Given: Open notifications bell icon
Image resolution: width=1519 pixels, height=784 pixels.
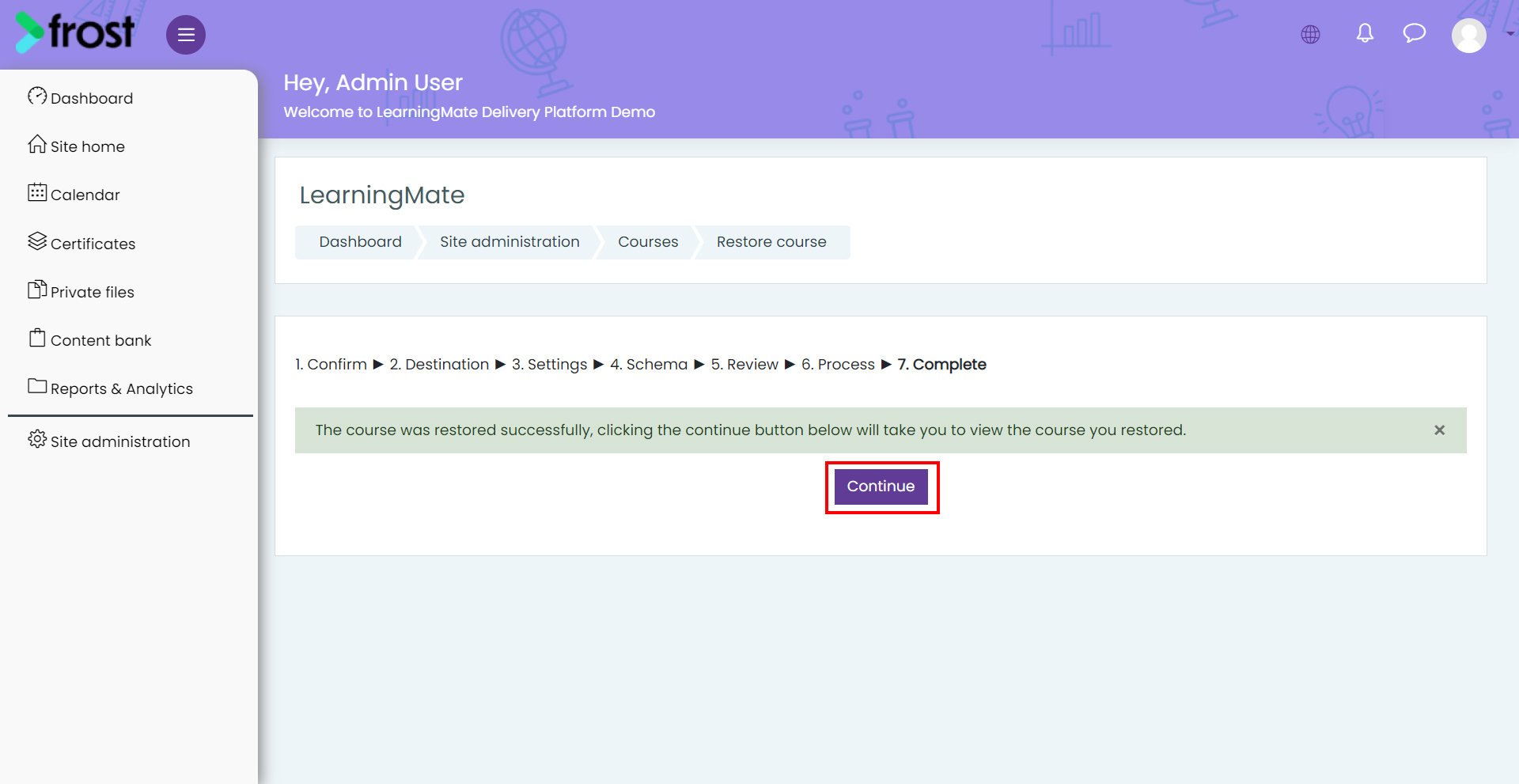Looking at the screenshot, I should pyautogui.click(x=1365, y=33).
